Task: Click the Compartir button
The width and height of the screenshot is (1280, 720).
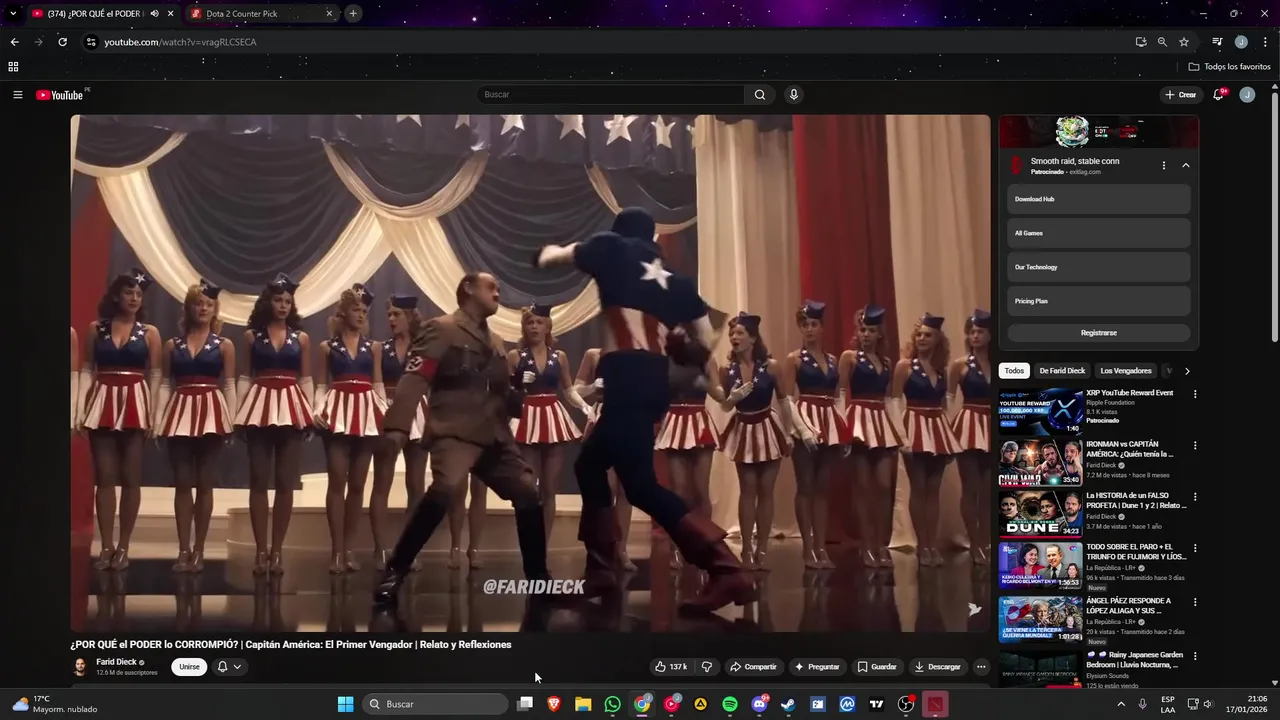Action: click(753, 667)
